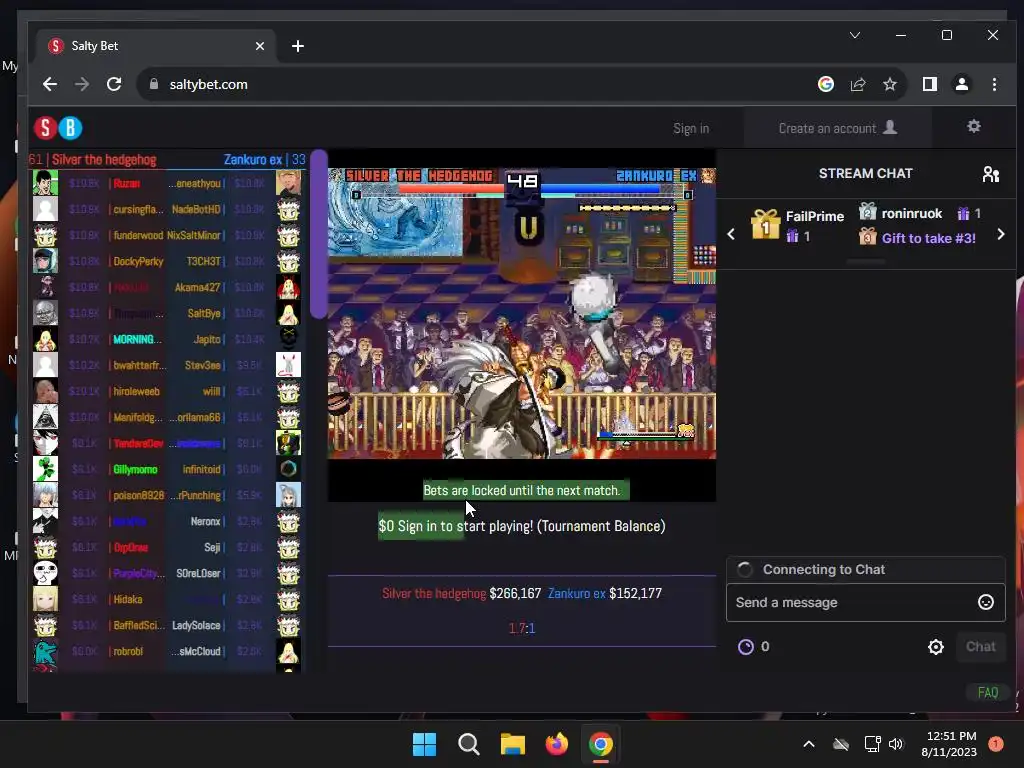Open the Windows Start menu
1024x768 pixels.
click(424, 744)
